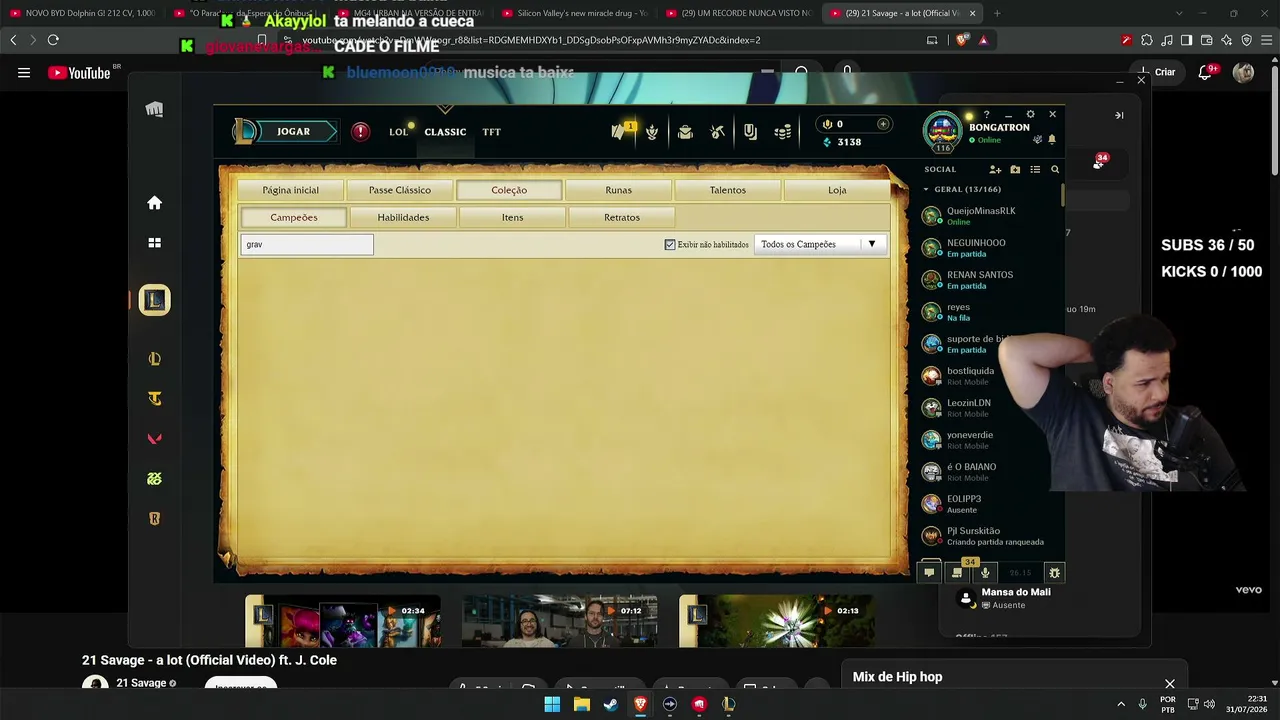
Task: Open the notifications bell under BONGATRON
Action: 1052,140
